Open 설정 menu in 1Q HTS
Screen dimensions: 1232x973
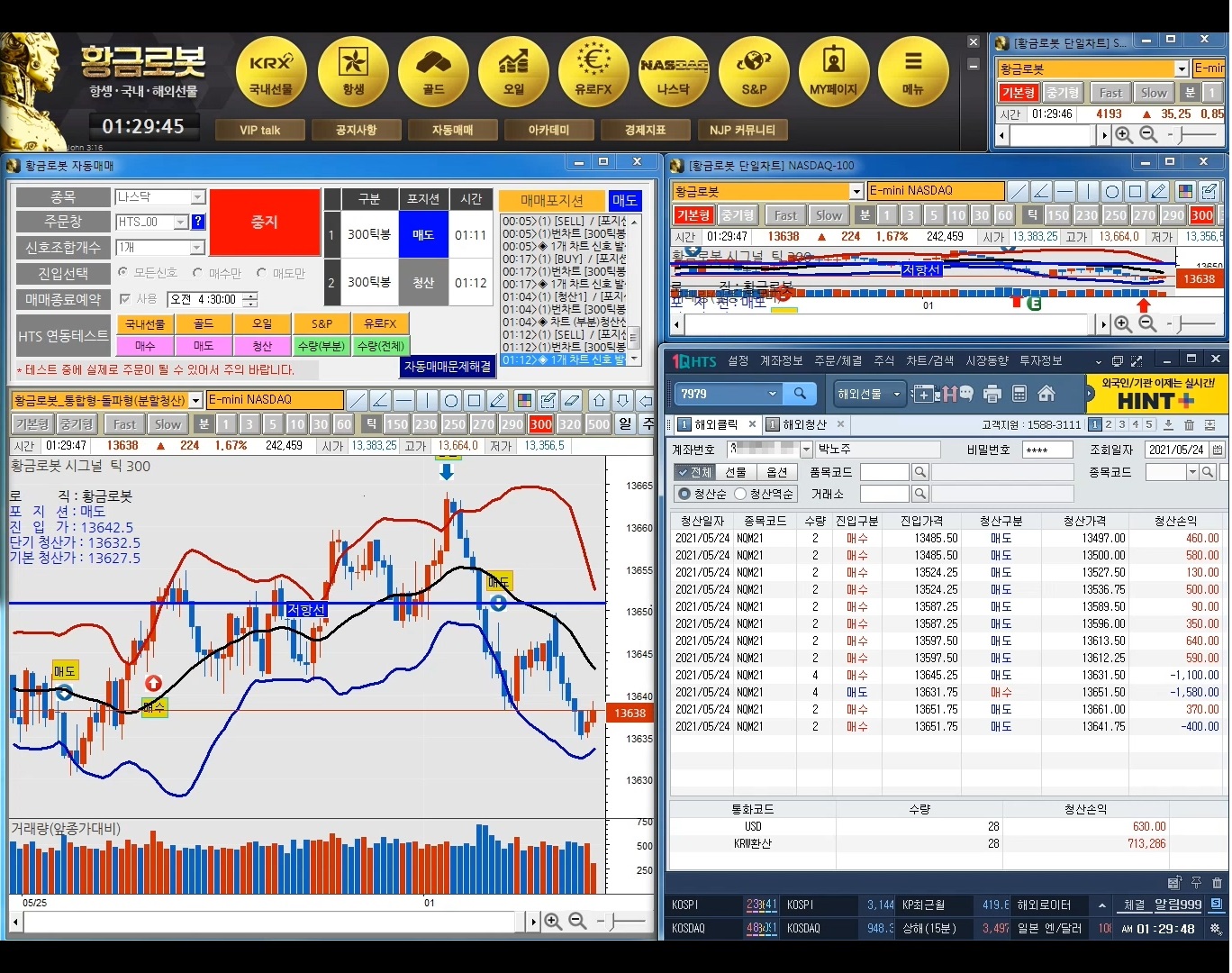(x=738, y=360)
